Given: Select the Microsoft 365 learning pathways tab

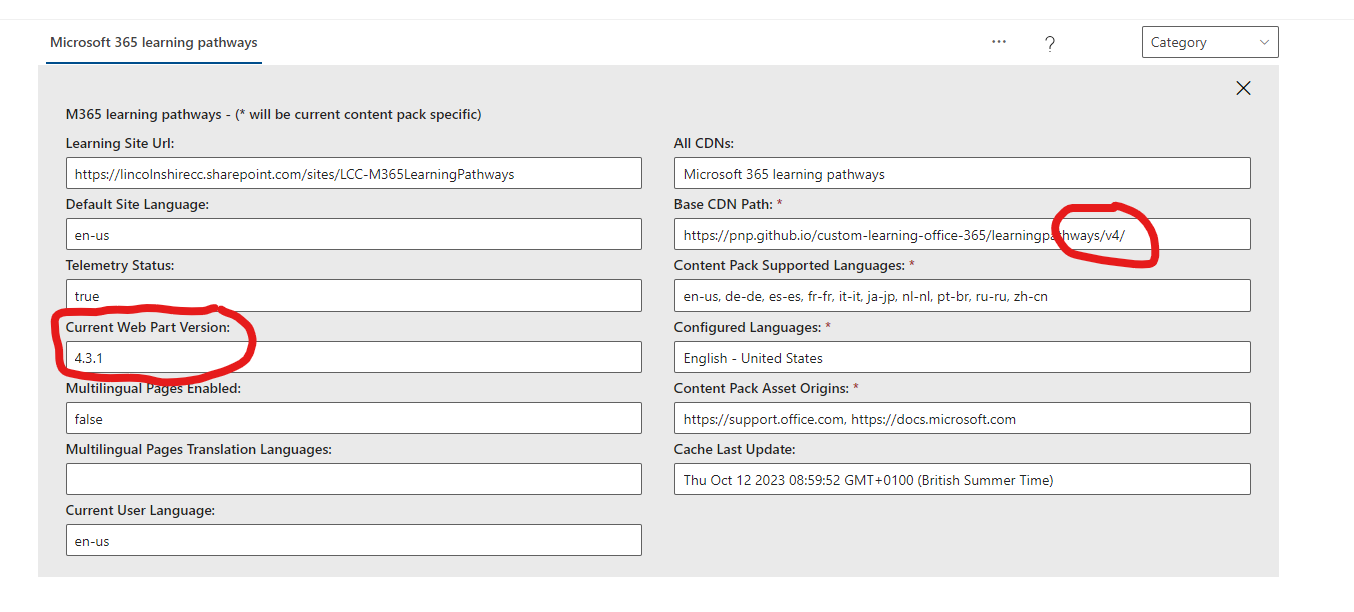Looking at the screenshot, I should (x=152, y=43).
